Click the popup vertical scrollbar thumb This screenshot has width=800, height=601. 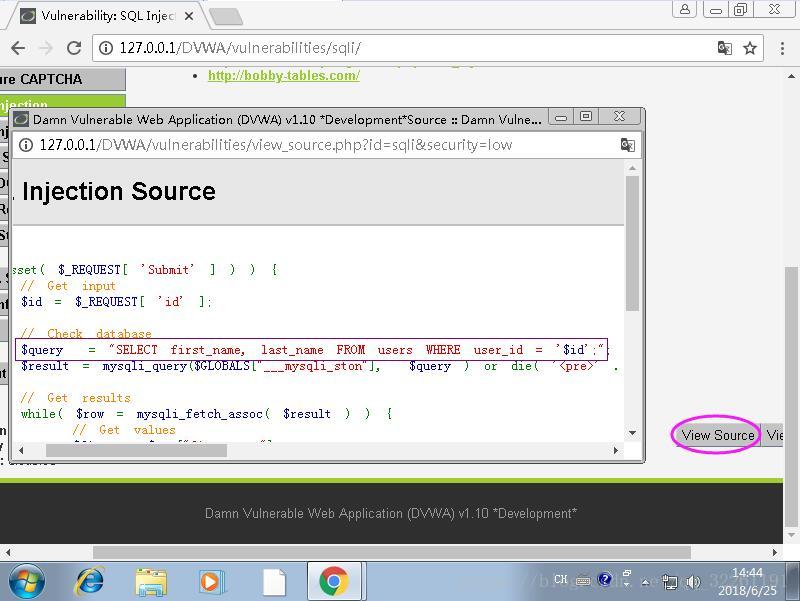click(x=632, y=243)
